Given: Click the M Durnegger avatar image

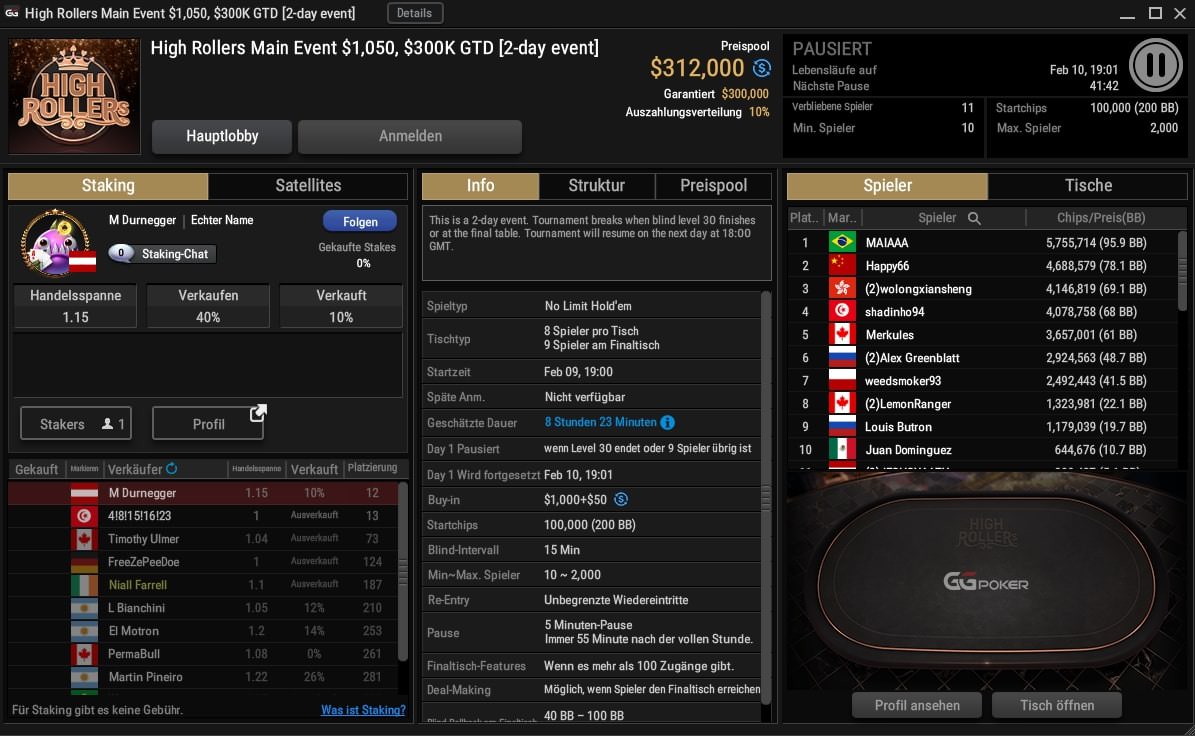Looking at the screenshot, I should (x=58, y=243).
